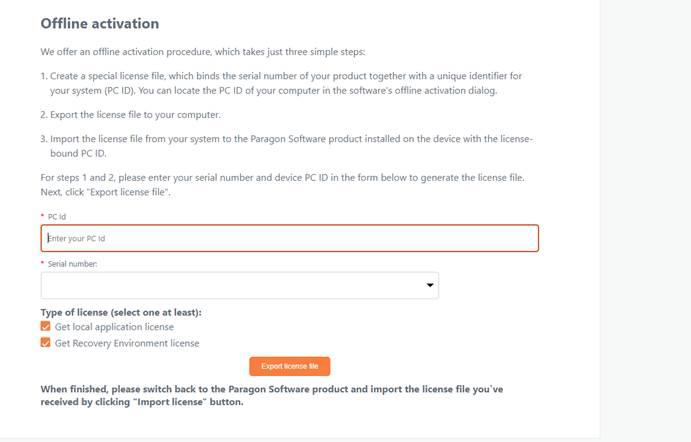
Task: Click step 3 'Import the license file' text
Action: click(x=286, y=146)
